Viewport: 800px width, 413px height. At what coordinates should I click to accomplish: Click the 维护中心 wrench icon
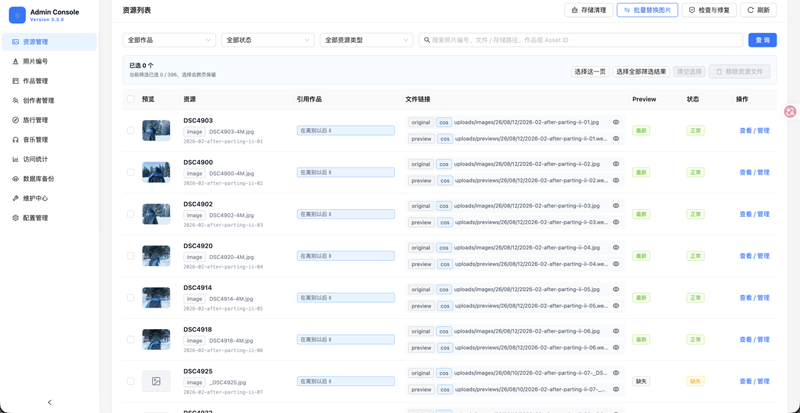point(15,198)
